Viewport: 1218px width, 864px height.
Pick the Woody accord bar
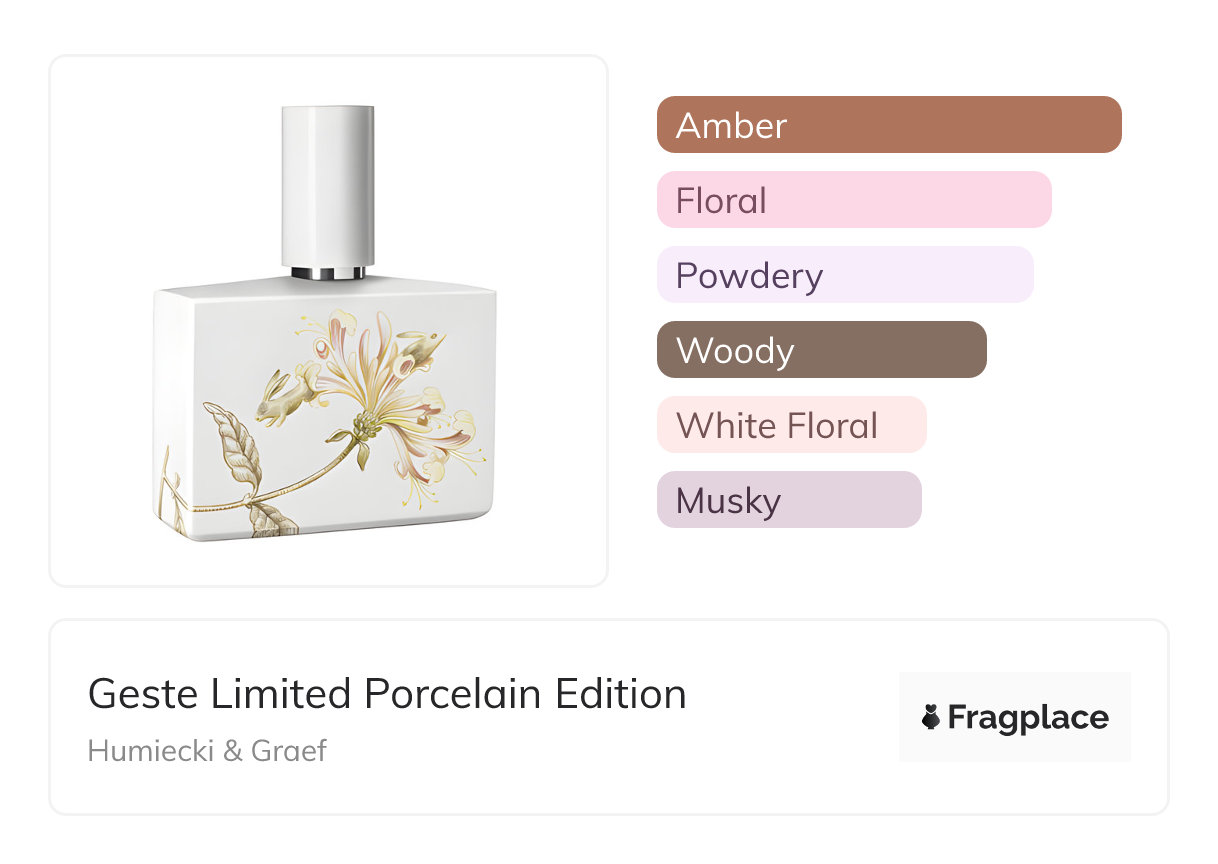821,350
